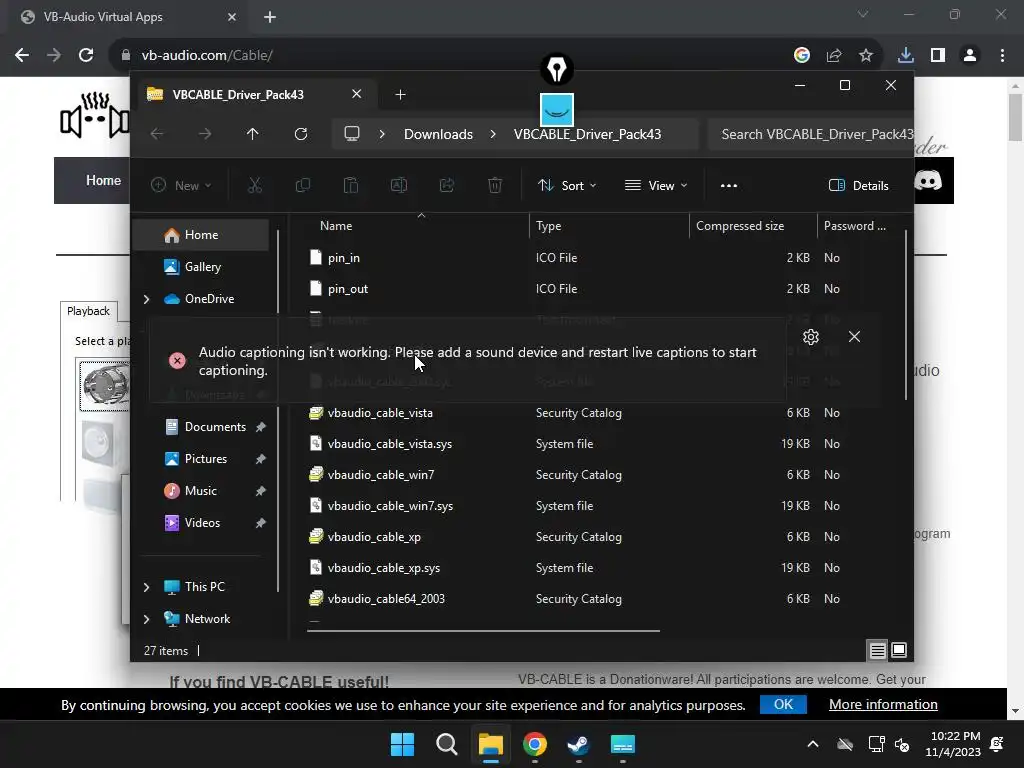Open Chrome three-dot menu
This screenshot has width=1024, height=768.
click(1002, 56)
